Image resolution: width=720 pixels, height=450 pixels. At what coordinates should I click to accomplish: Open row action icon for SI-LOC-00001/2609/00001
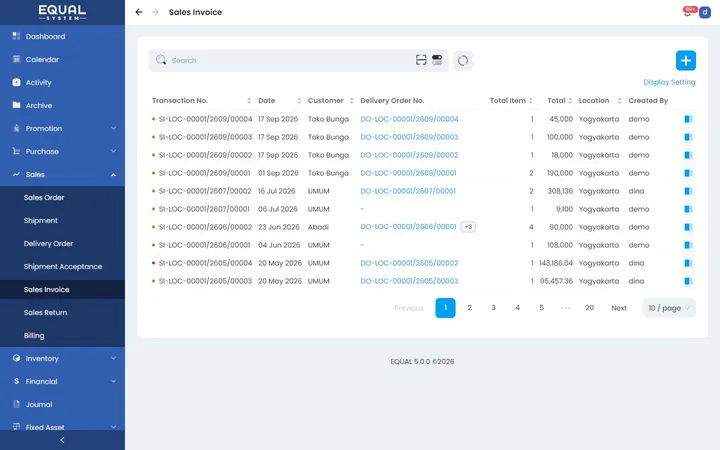pyautogui.click(x=688, y=173)
